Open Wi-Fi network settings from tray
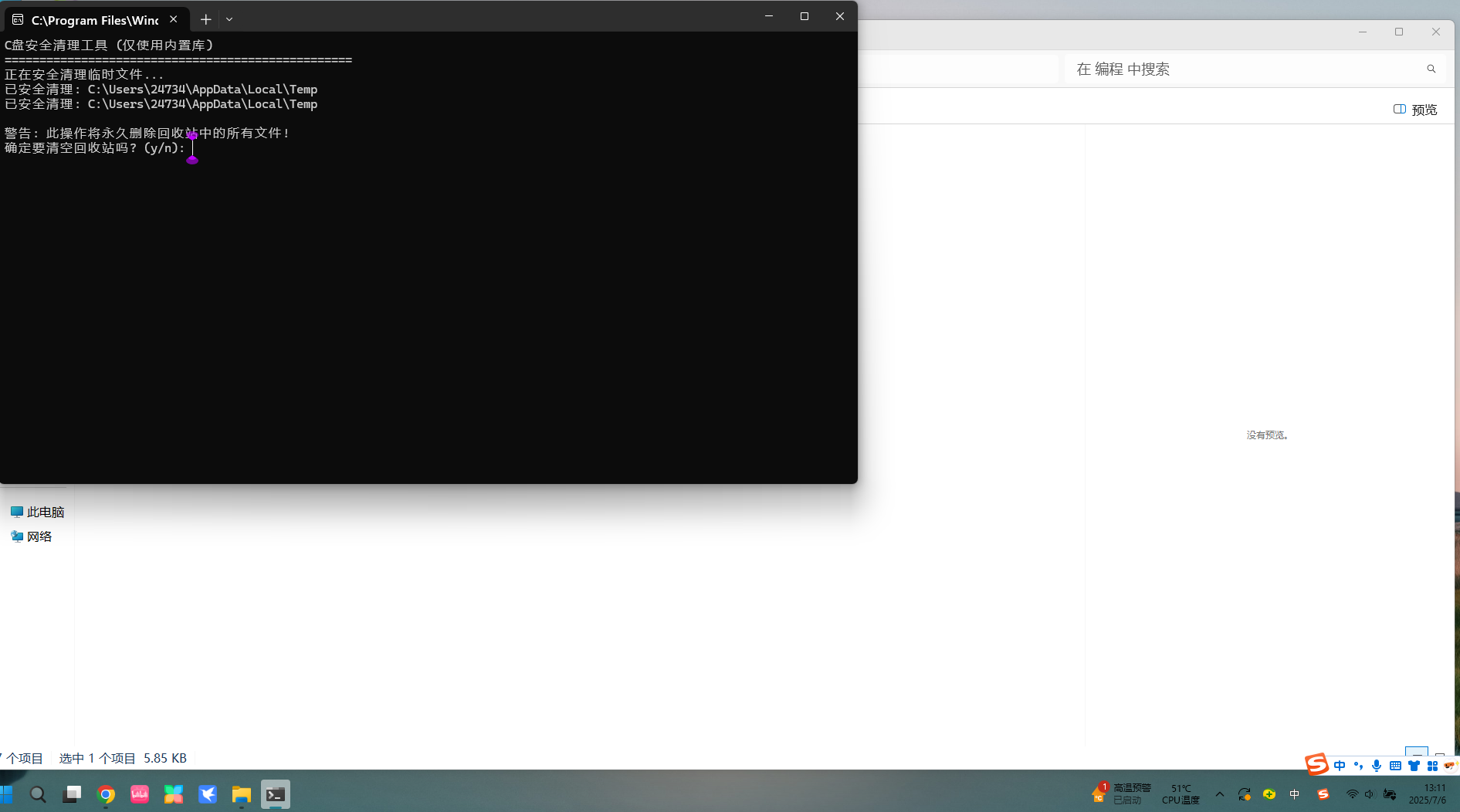Image resolution: width=1460 pixels, height=812 pixels. 1352,794
